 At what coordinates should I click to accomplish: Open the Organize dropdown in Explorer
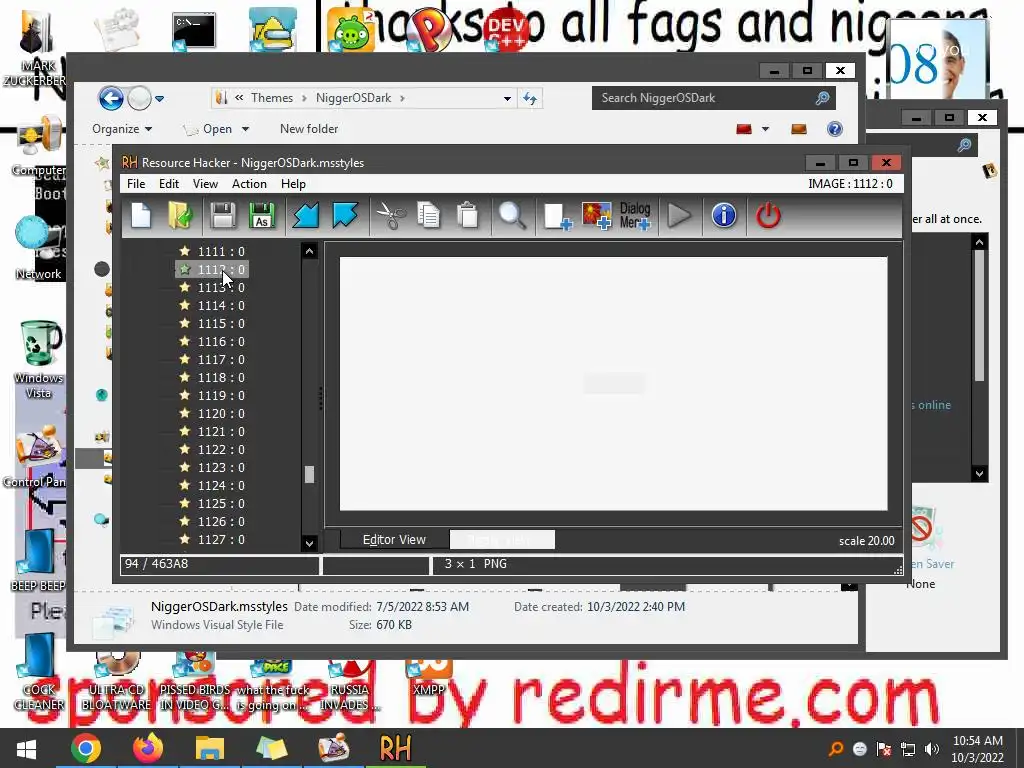pos(122,129)
